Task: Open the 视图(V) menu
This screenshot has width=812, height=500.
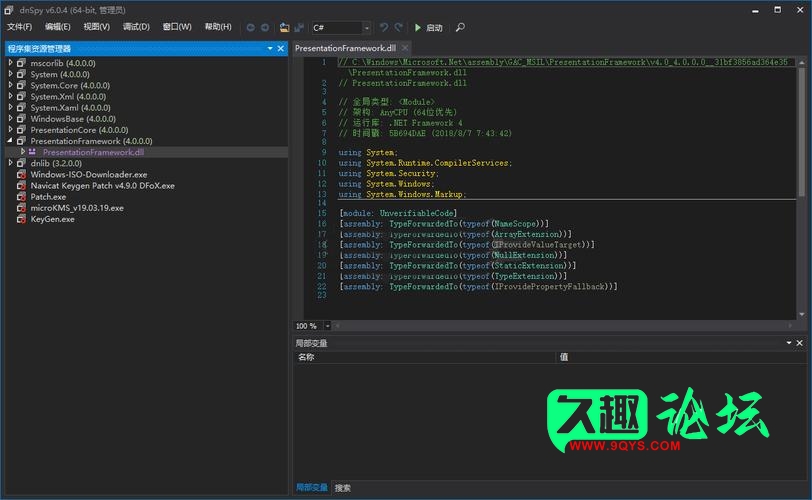Action: point(97,27)
